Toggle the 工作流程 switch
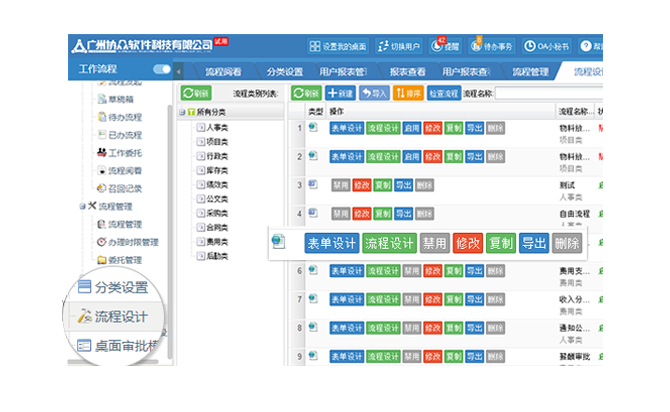The image size is (670, 412). tap(161, 70)
